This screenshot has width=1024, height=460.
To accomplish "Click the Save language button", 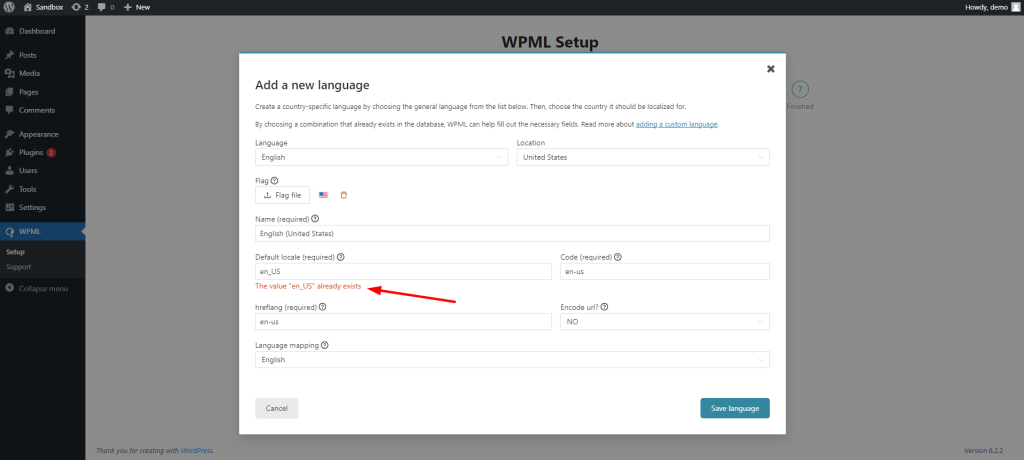I will click(x=735, y=408).
